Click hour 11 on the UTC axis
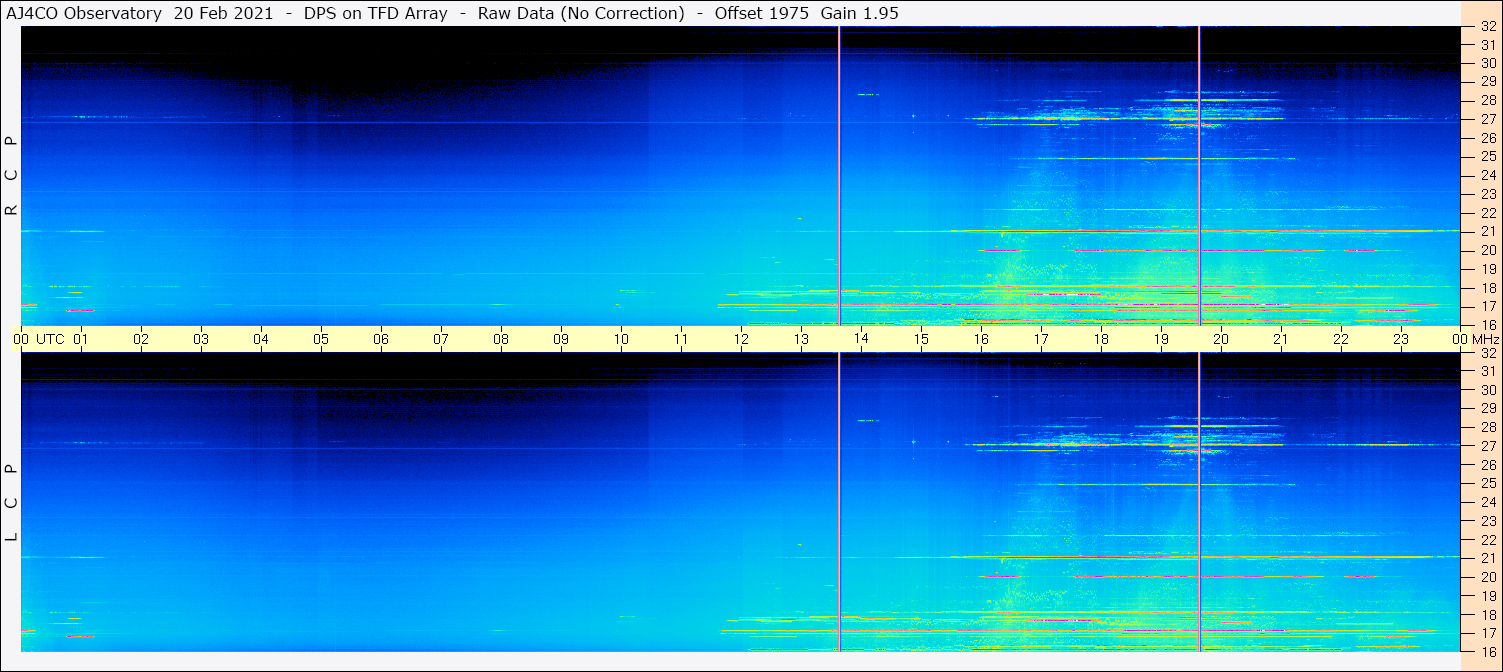 pyautogui.click(x=681, y=339)
